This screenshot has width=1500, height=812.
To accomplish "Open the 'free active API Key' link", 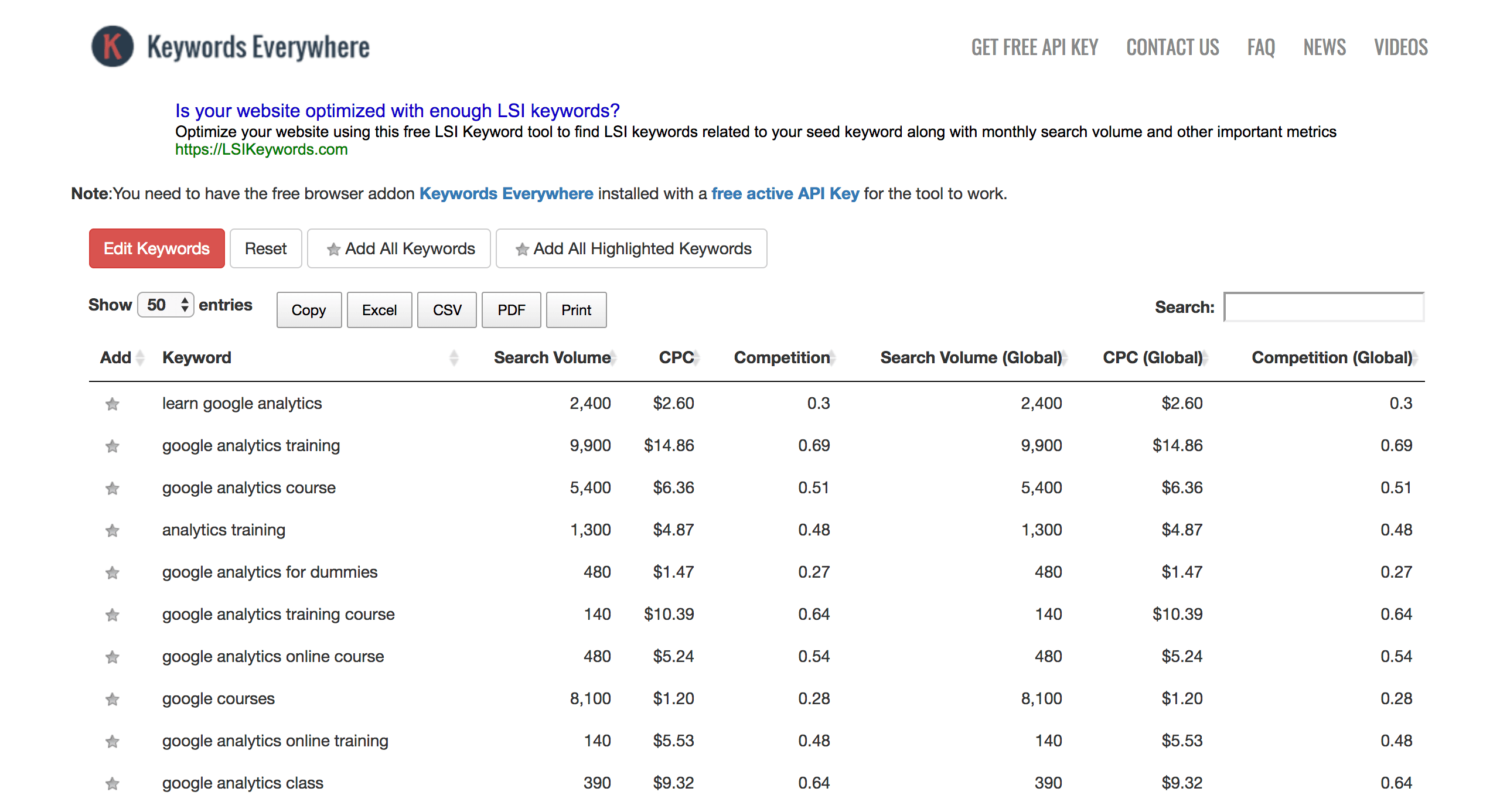I will [785, 193].
